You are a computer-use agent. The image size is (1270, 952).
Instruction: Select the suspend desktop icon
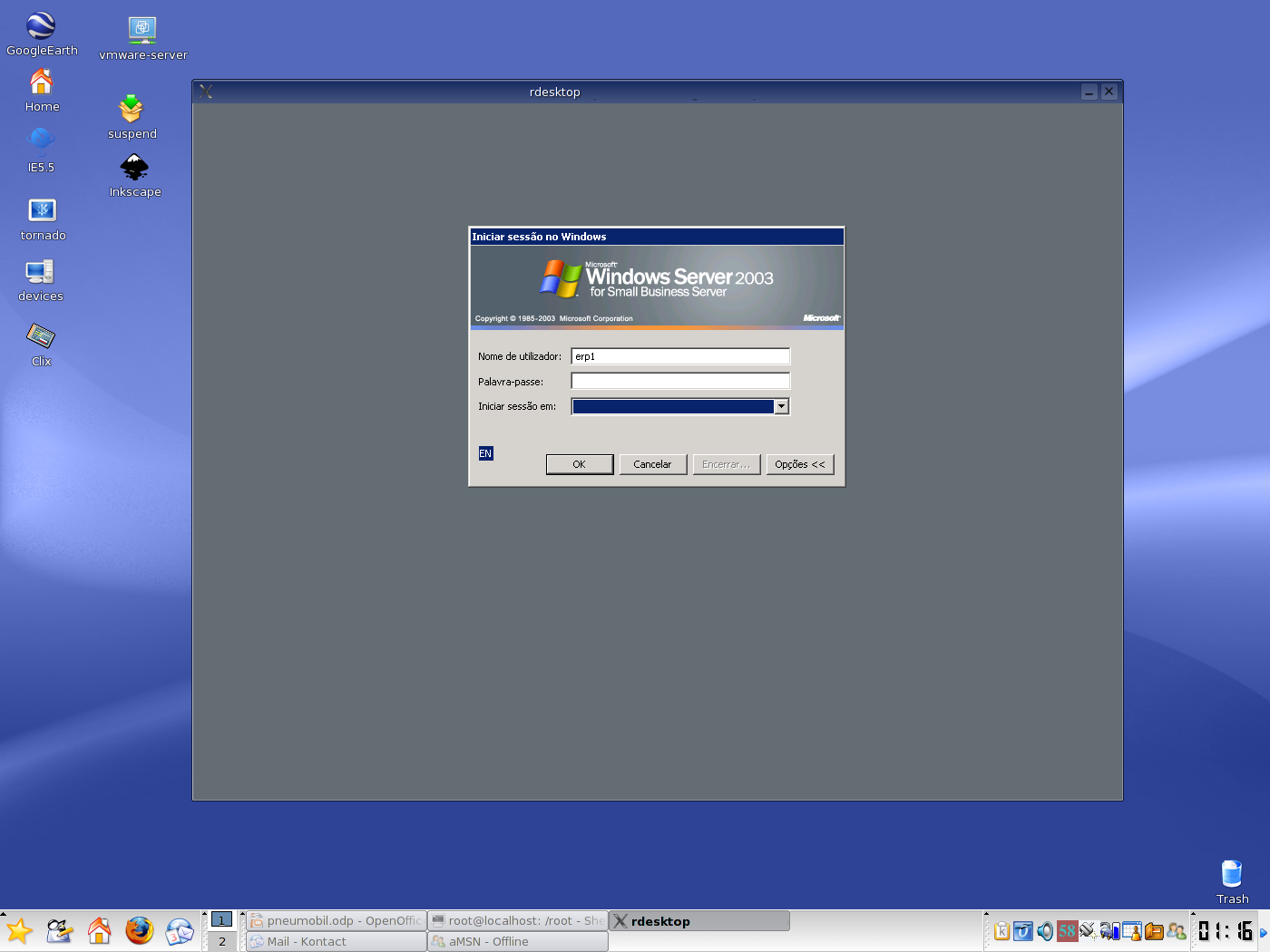tap(132, 117)
